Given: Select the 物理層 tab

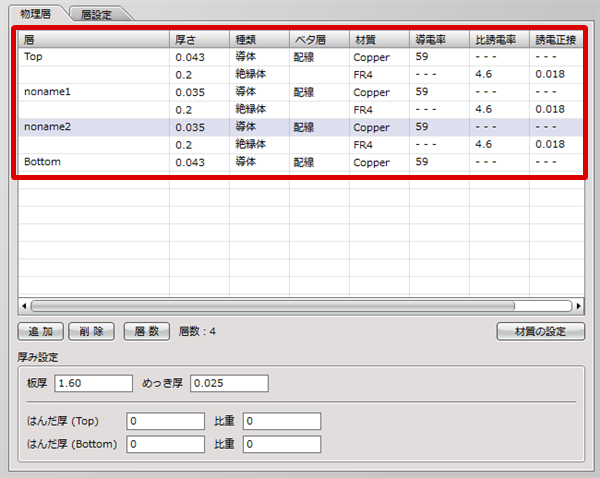Looking at the screenshot, I should coord(35,13).
